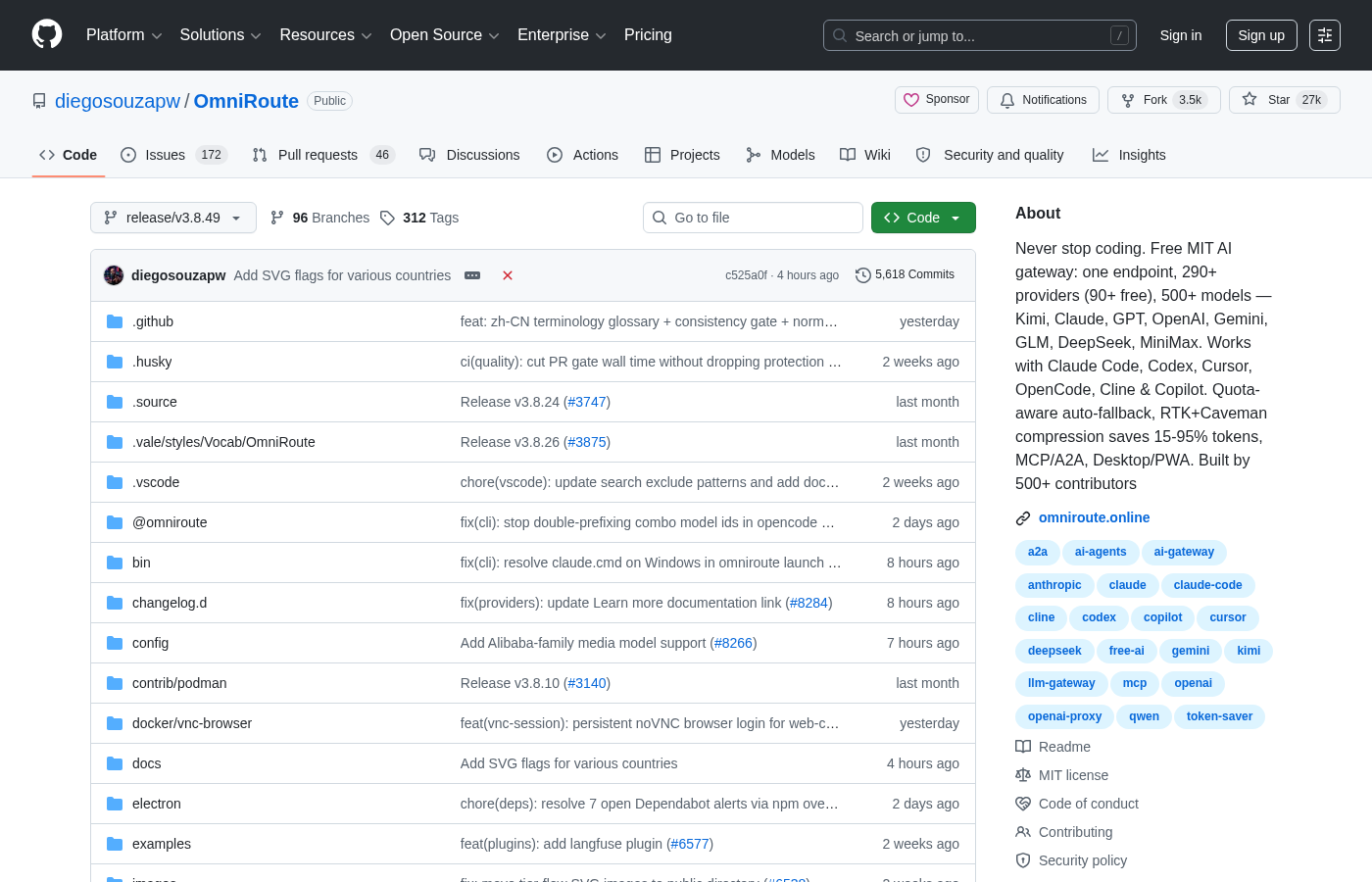Open the .github folder
Screen dimensions: 1372x882
point(153,321)
